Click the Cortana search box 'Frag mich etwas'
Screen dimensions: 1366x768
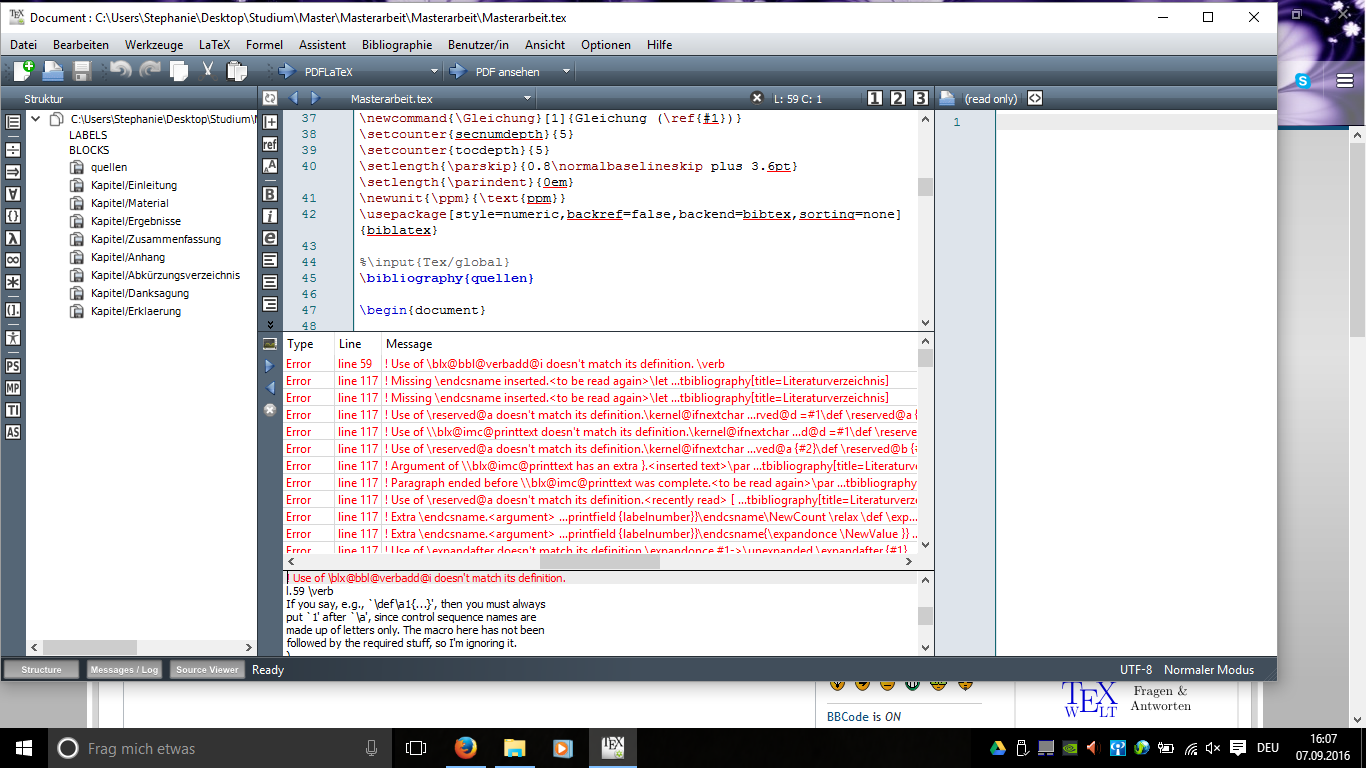(x=220, y=748)
